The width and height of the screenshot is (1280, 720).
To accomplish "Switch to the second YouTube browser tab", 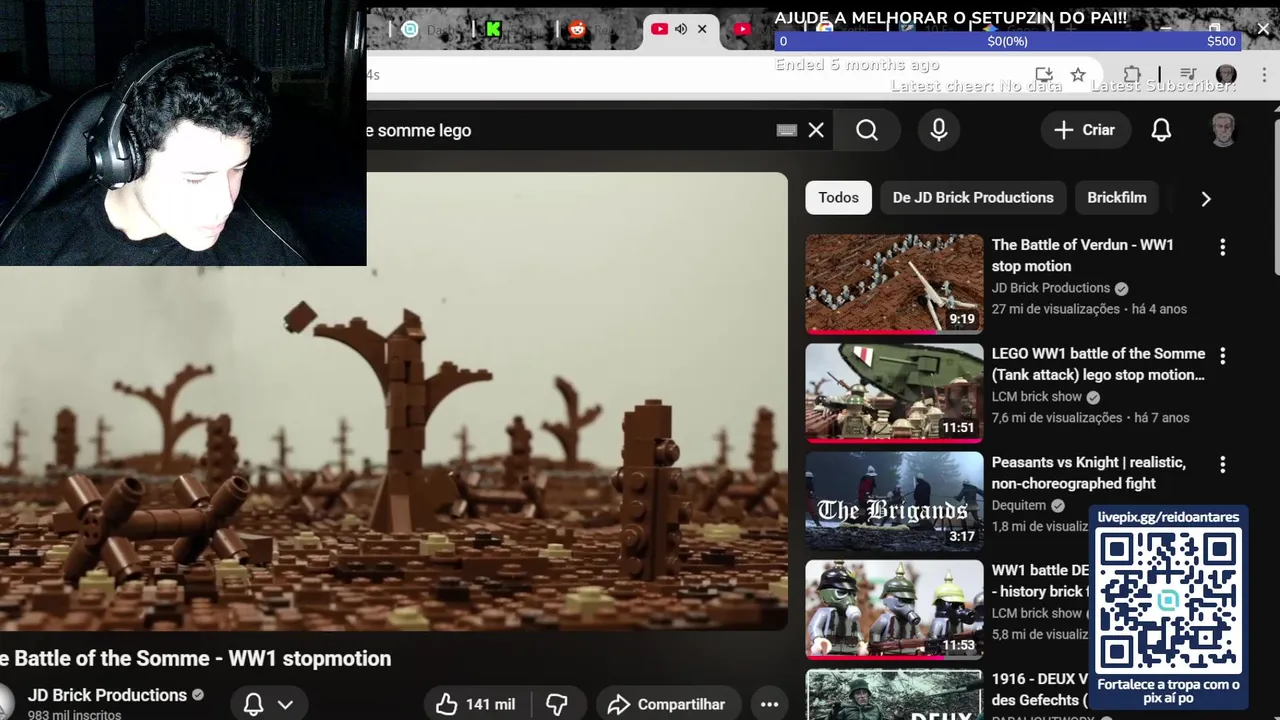I will [x=742, y=29].
